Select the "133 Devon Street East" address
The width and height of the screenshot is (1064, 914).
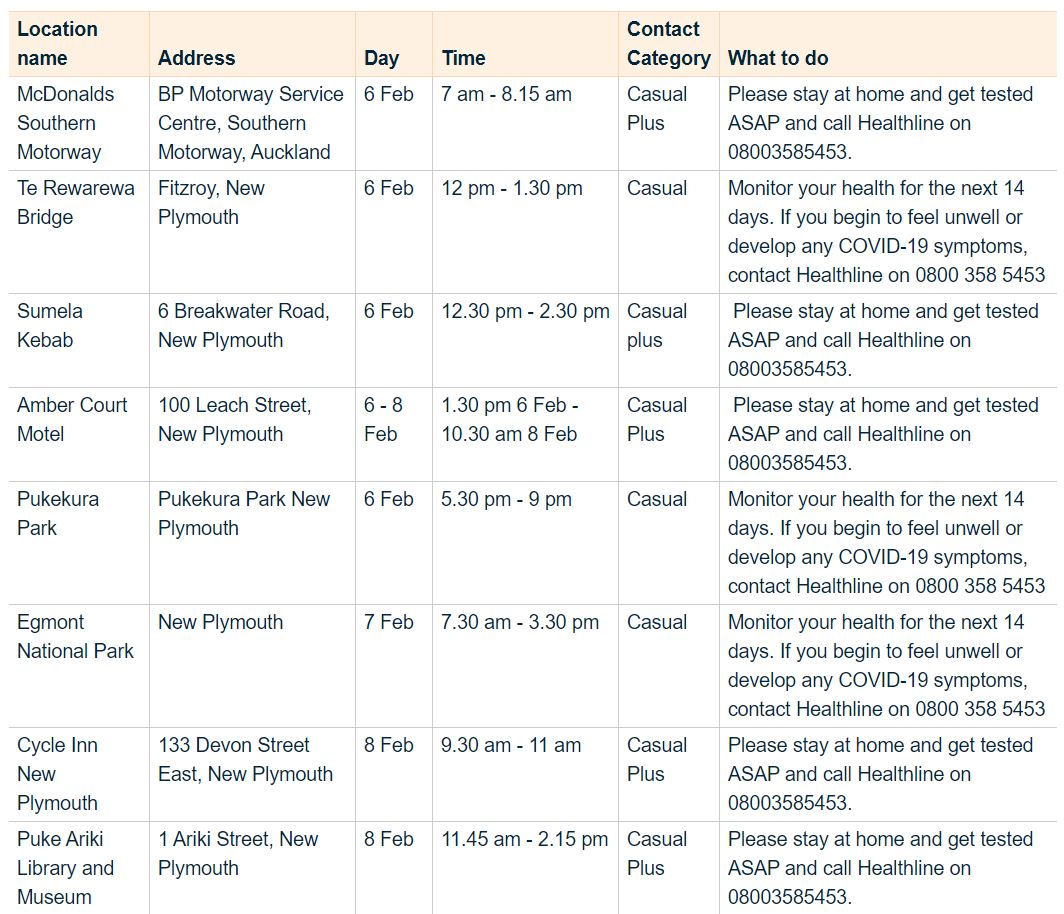click(245, 759)
